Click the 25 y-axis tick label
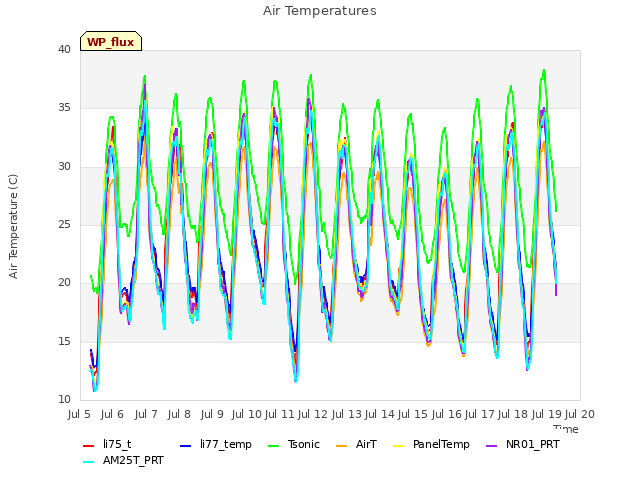This screenshot has height=480, width=640. tap(64, 224)
